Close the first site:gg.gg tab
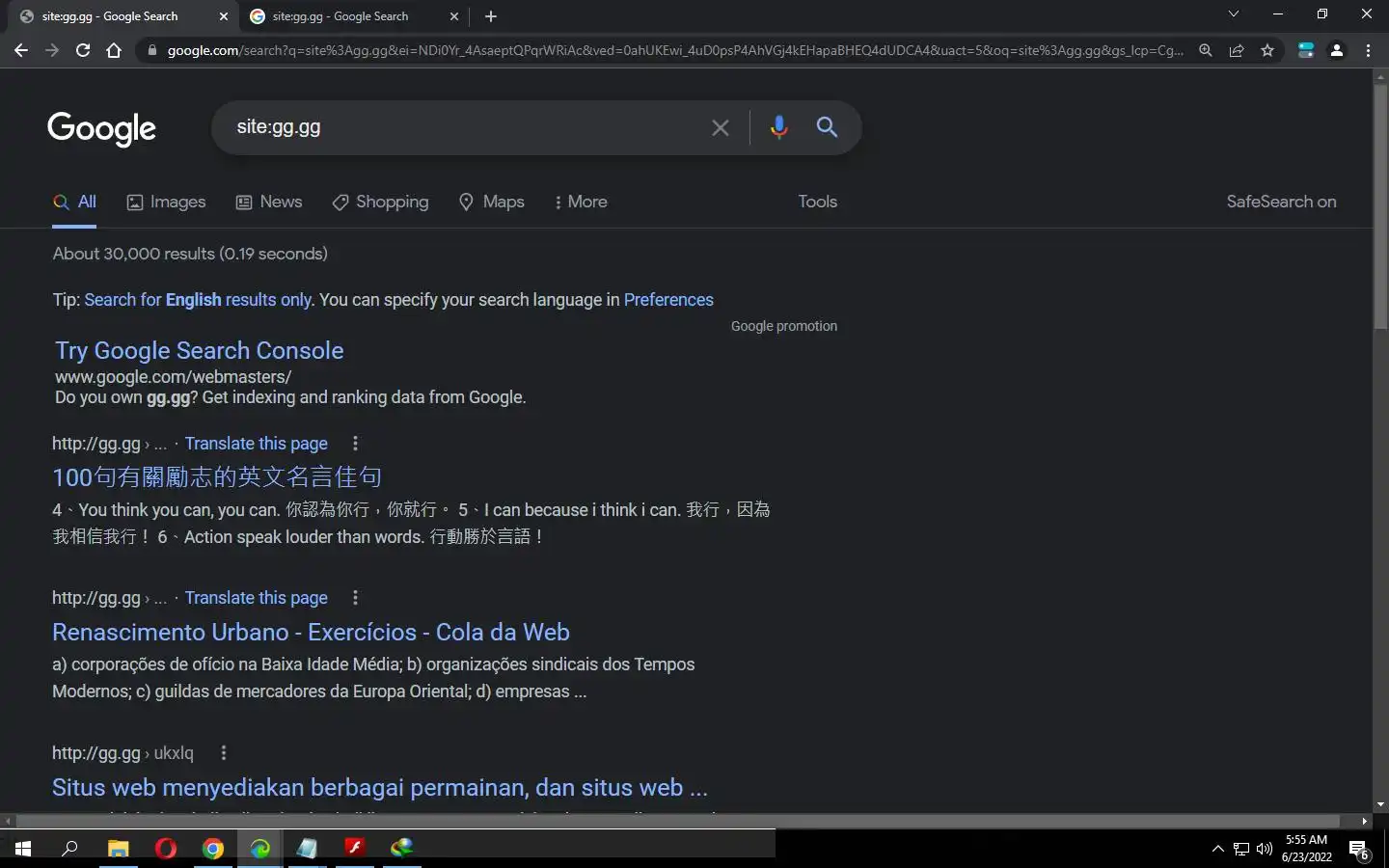The image size is (1389, 868). point(224,16)
